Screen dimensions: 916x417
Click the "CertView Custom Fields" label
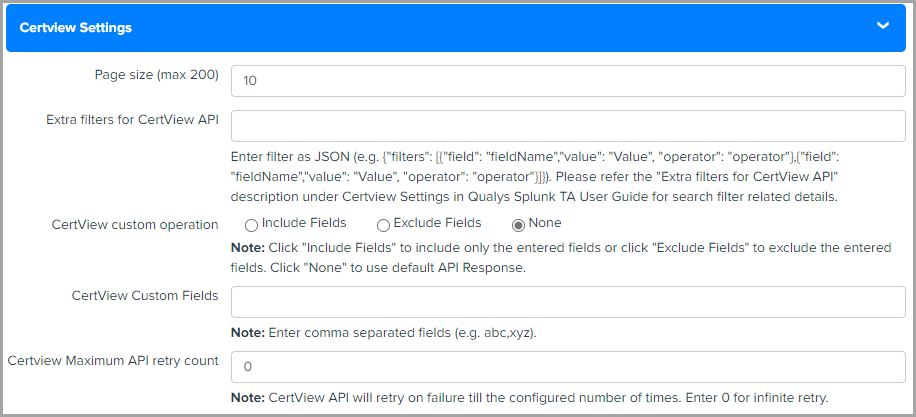coord(145,296)
